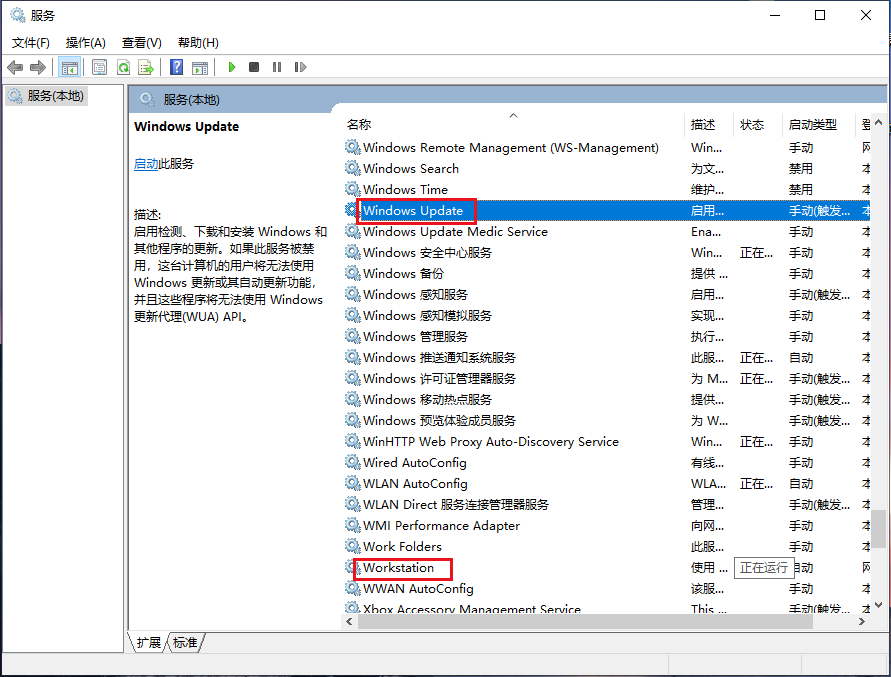Select the Windows 感知服务 row

[x=606, y=295]
